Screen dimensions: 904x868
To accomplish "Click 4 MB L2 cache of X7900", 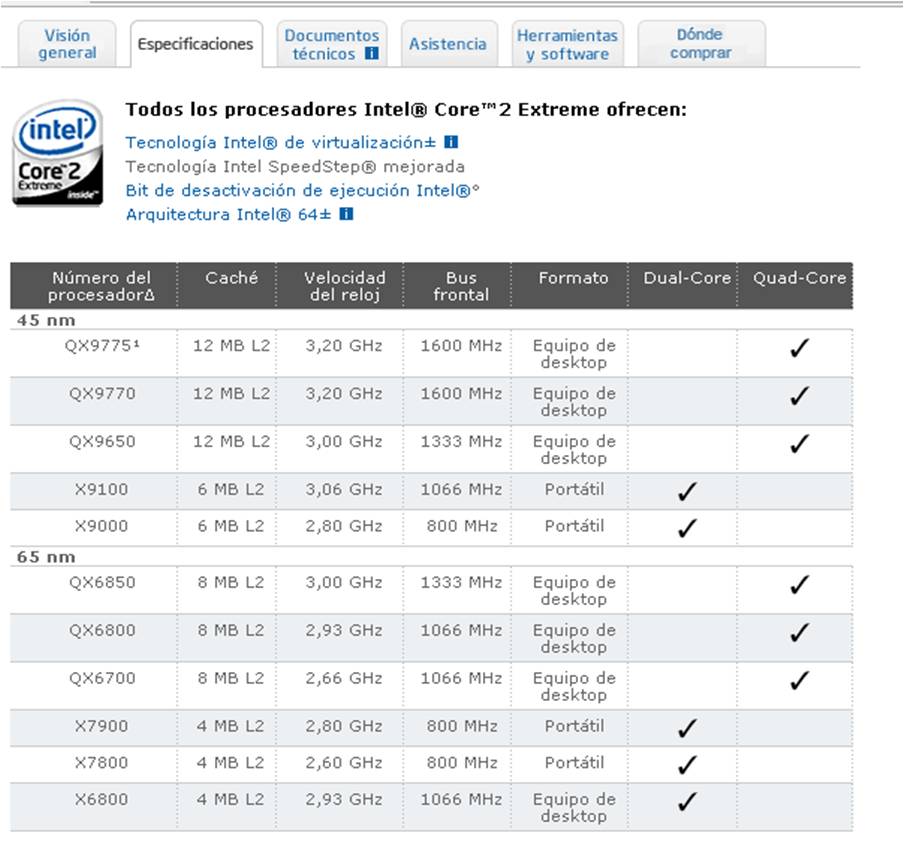I will [x=231, y=726].
